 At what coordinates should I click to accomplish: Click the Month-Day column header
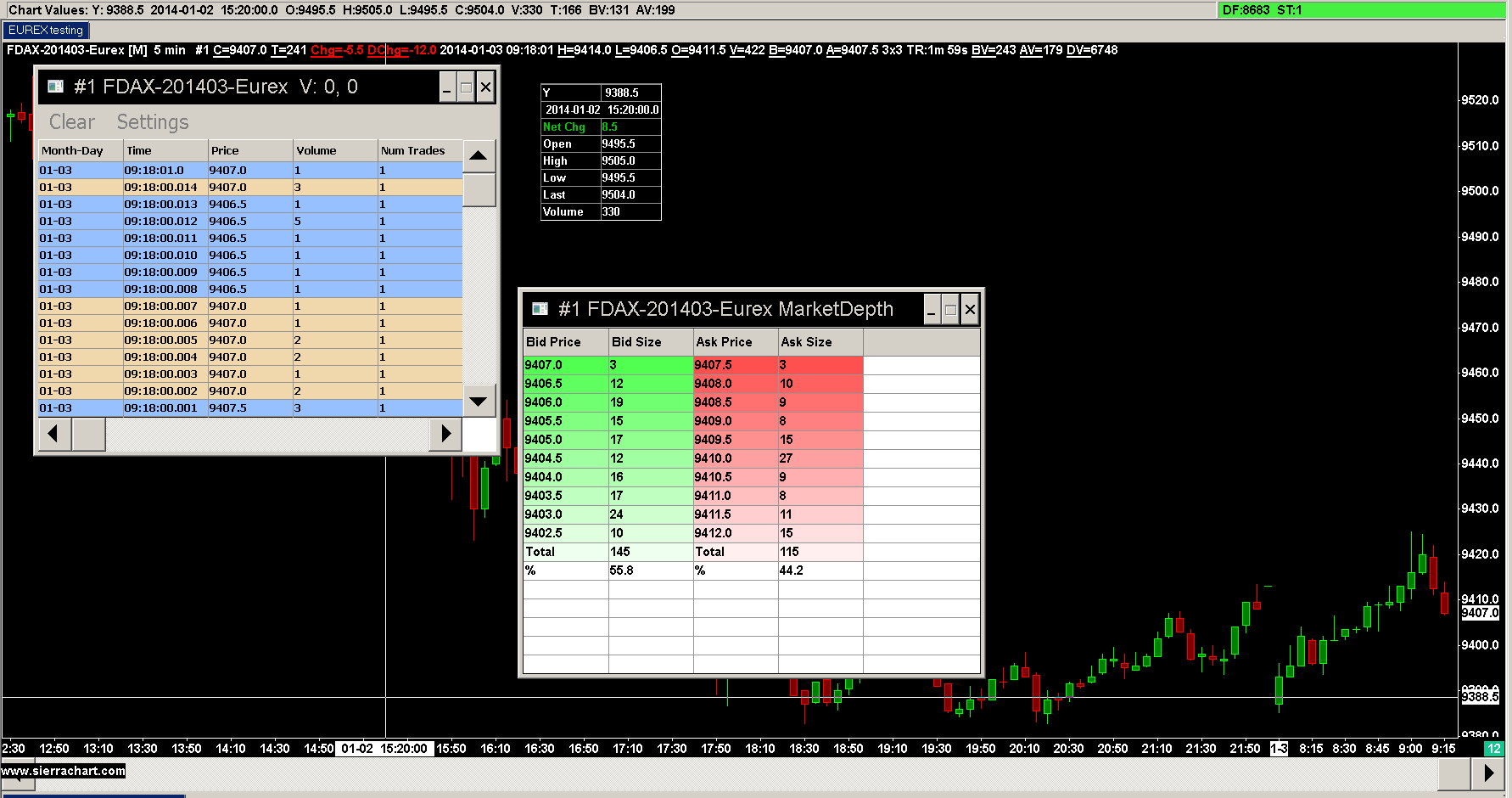coord(81,151)
